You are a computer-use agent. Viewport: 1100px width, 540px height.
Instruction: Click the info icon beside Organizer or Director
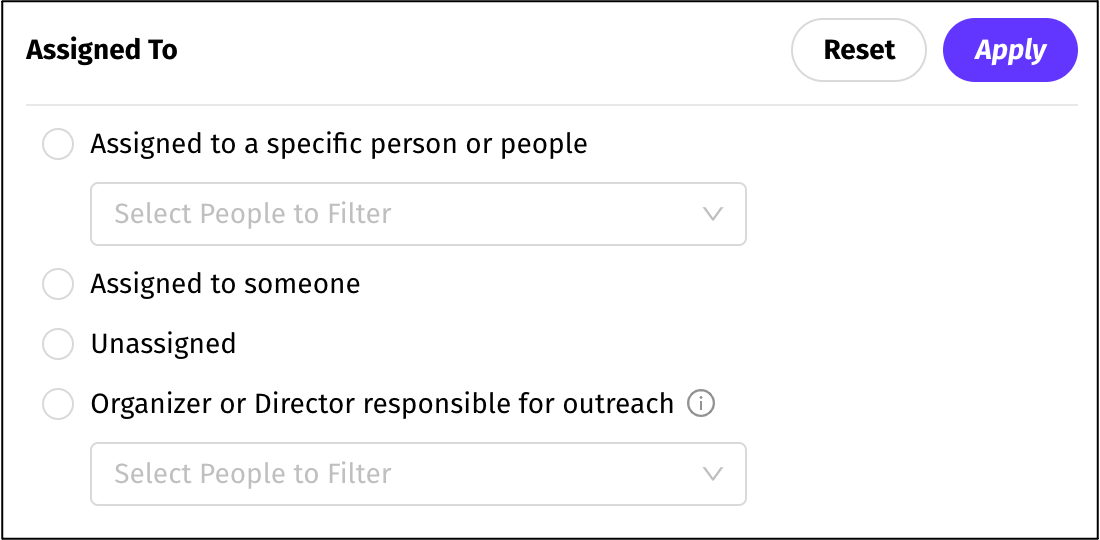point(701,404)
